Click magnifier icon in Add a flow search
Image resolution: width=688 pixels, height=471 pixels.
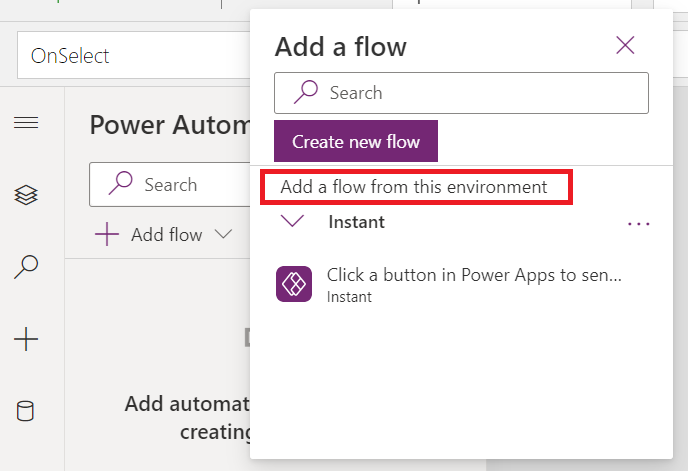click(304, 93)
